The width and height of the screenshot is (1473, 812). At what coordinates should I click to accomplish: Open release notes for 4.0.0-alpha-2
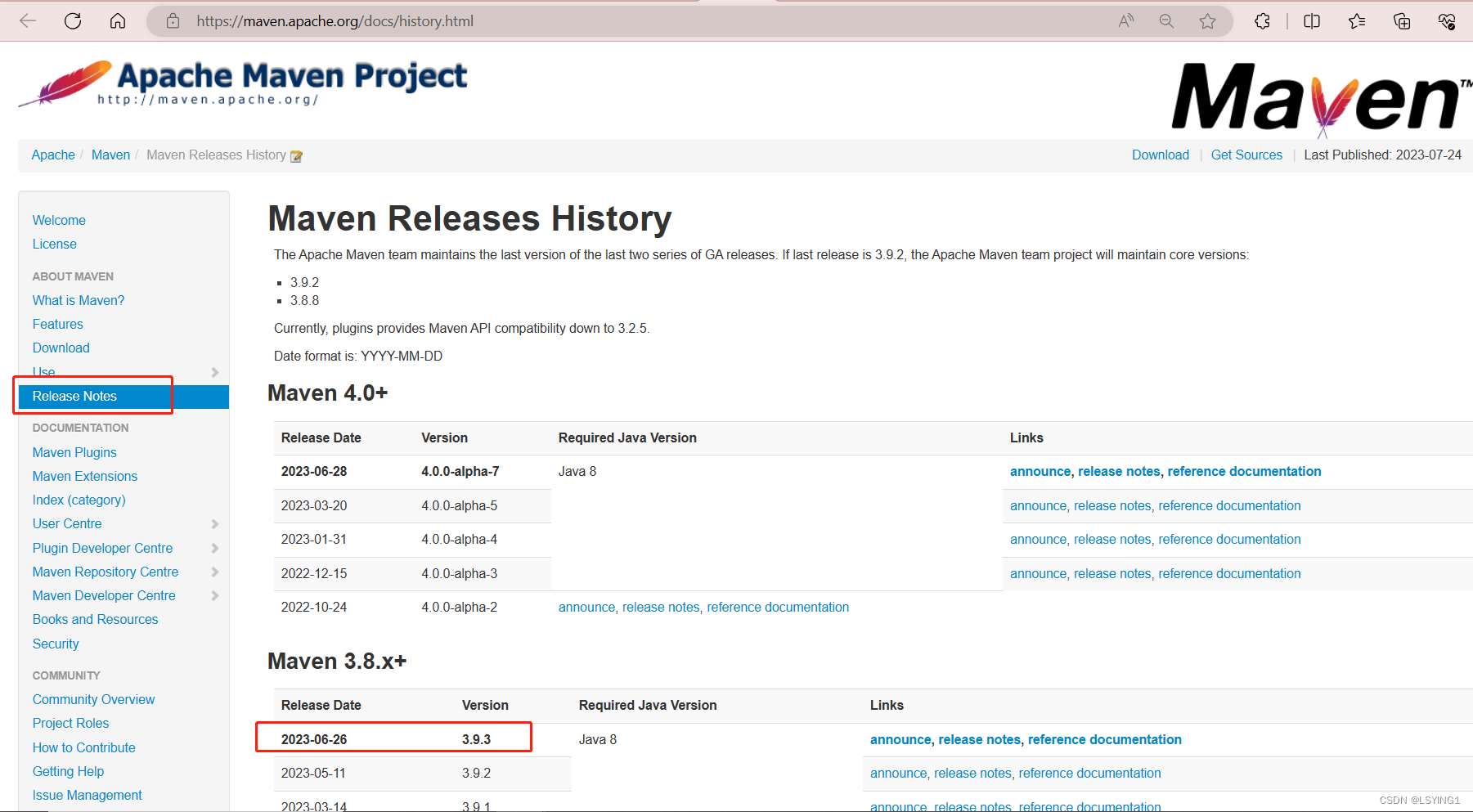(661, 607)
